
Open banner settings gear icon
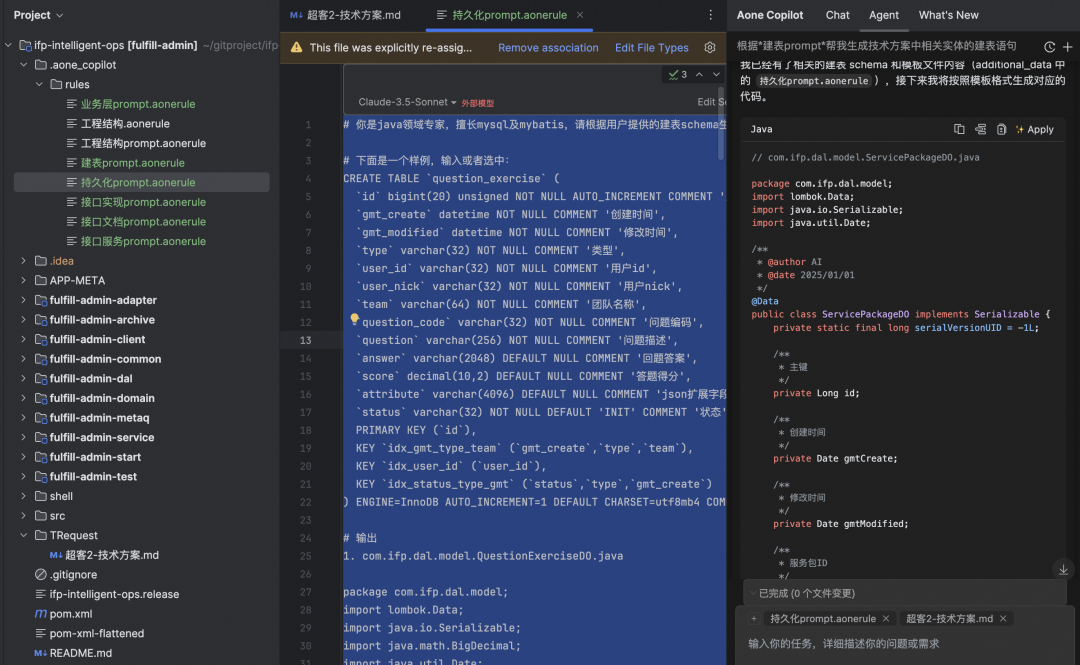coord(709,48)
